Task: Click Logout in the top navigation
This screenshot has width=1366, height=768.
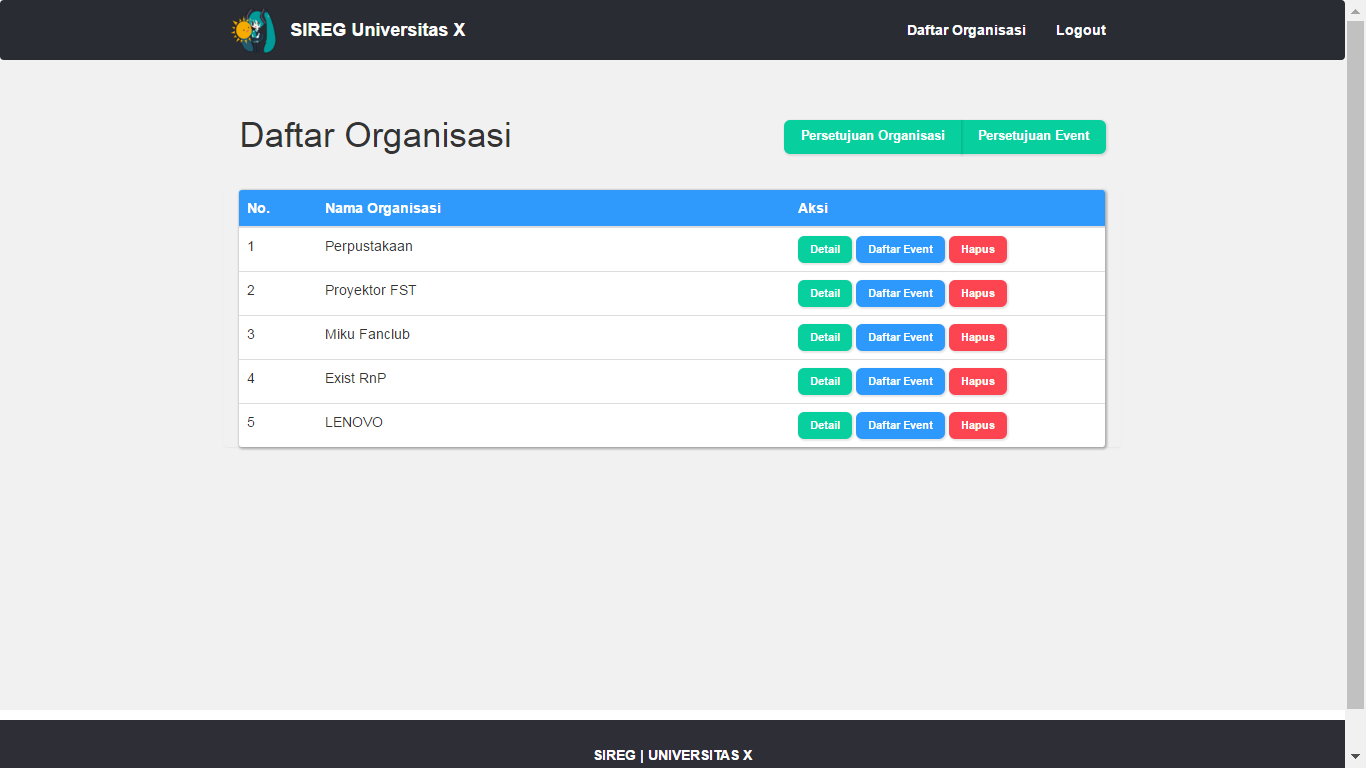Action: point(1080,30)
